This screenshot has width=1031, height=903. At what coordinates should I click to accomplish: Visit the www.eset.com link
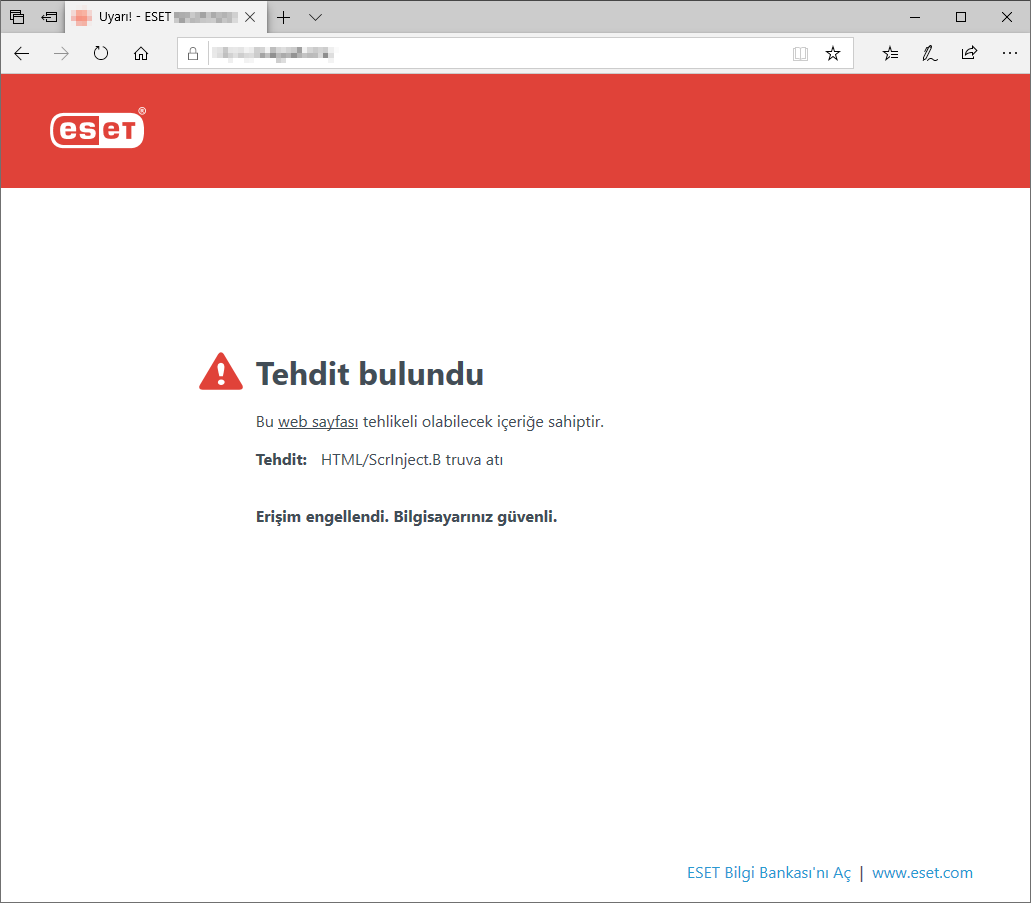(922, 872)
